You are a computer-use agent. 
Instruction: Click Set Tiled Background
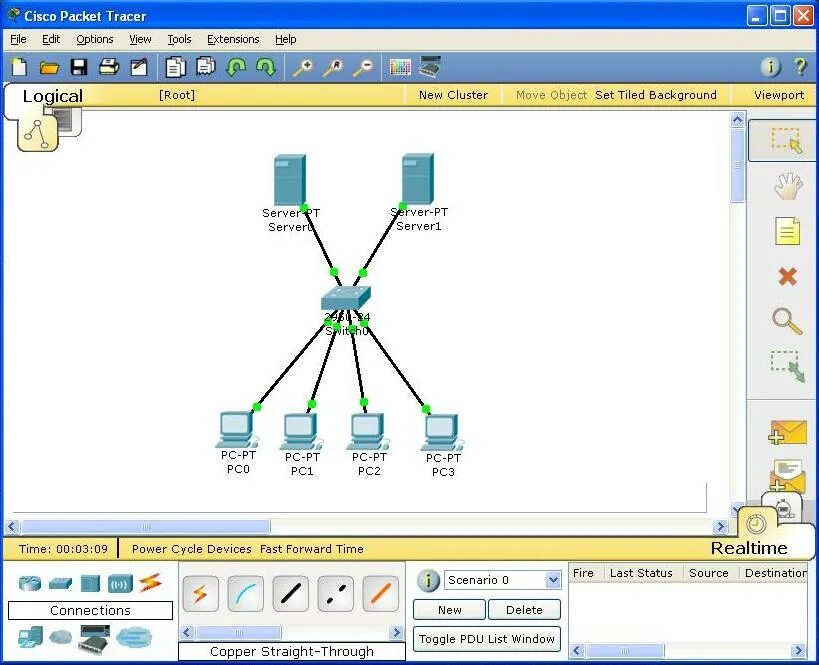click(x=656, y=95)
